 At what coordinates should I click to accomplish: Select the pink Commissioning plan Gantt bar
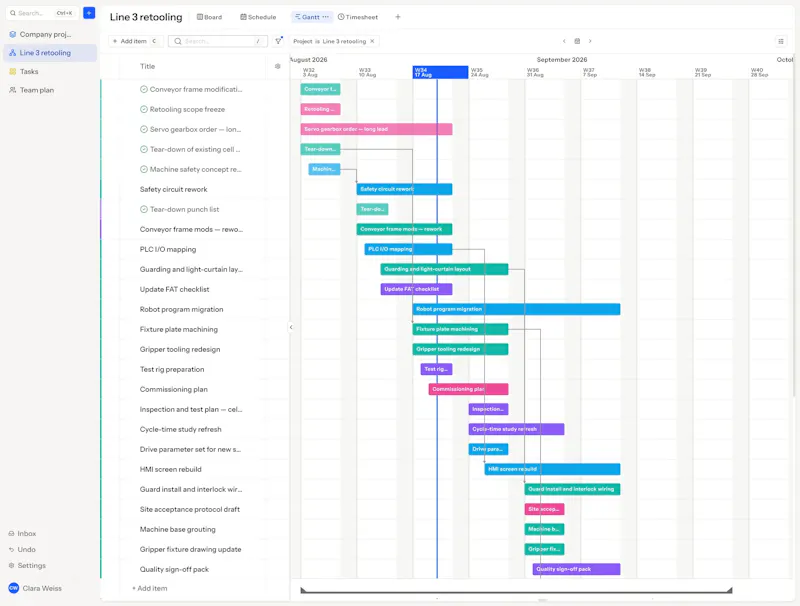tap(468, 389)
